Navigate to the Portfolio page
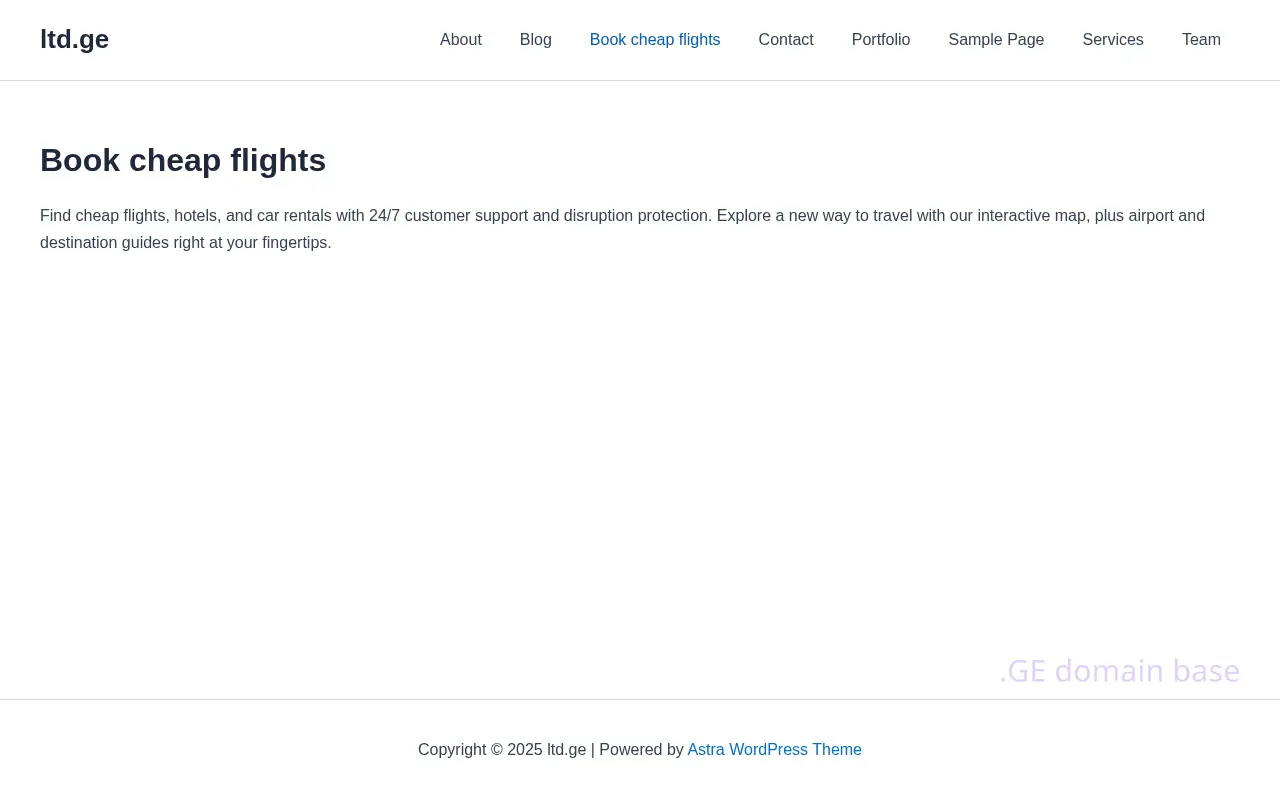The width and height of the screenshot is (1280, 800). coord(881,40)
